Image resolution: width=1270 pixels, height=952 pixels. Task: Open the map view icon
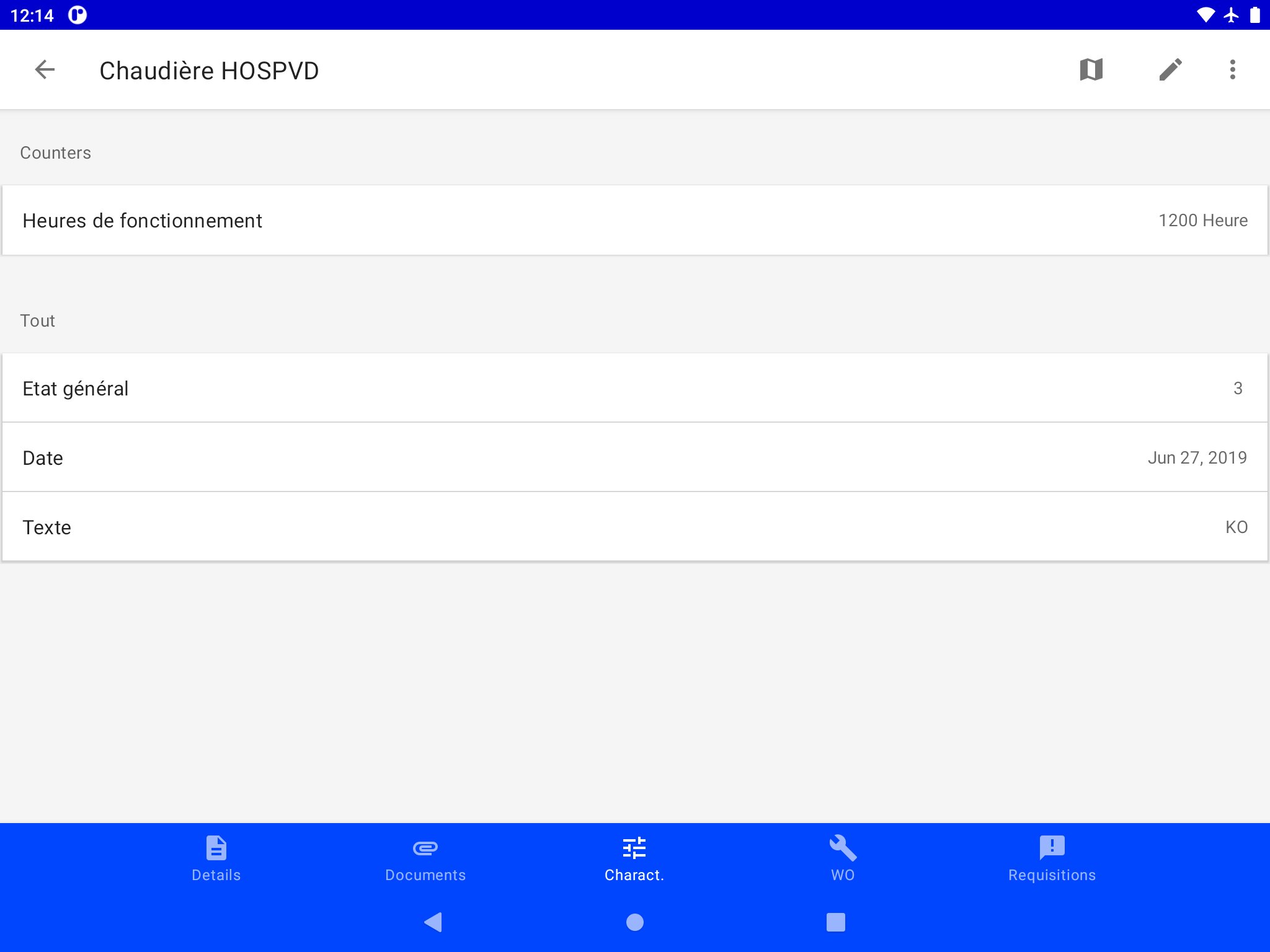click(x=1091, y=70)
